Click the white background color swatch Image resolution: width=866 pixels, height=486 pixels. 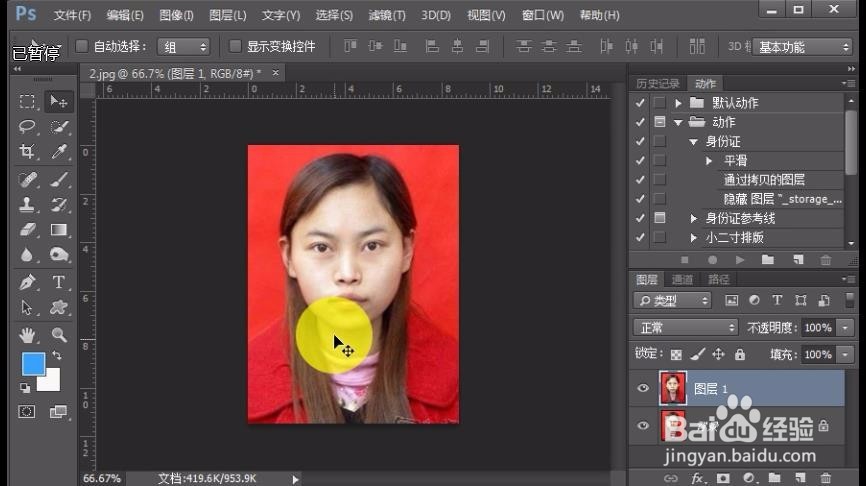coord(51,382)
